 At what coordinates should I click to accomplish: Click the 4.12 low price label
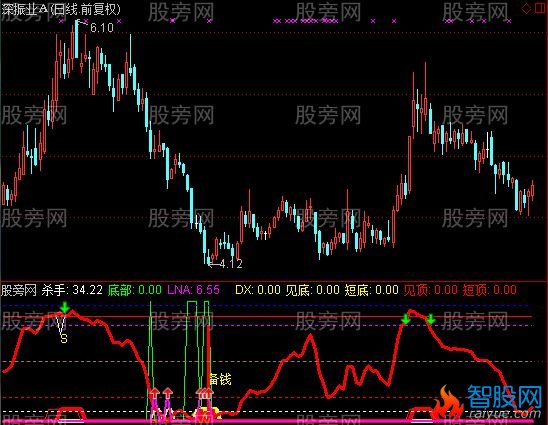click(x=231, y=264)
